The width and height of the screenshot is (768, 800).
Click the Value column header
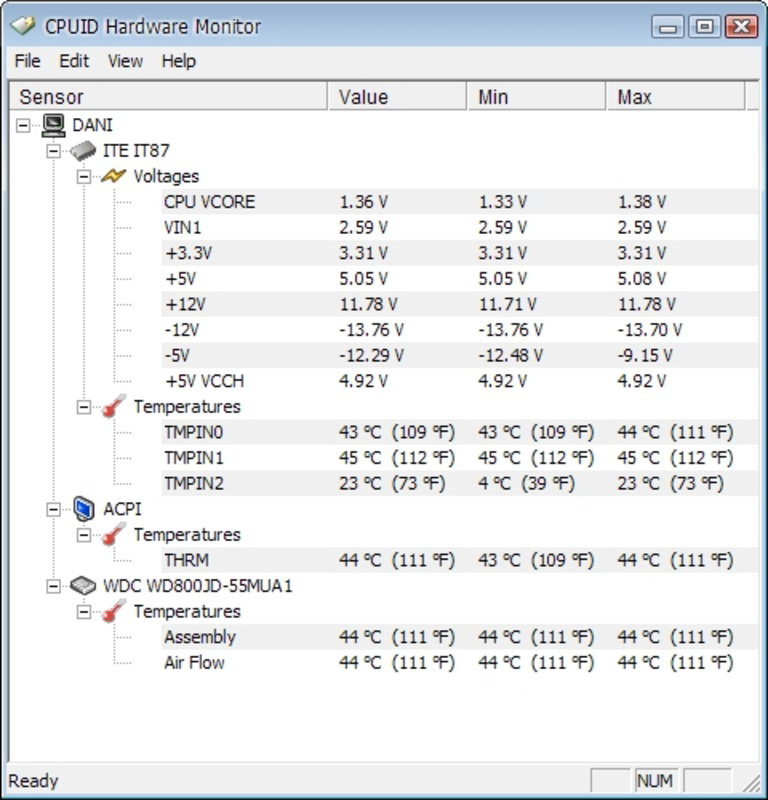pos(397,96)
